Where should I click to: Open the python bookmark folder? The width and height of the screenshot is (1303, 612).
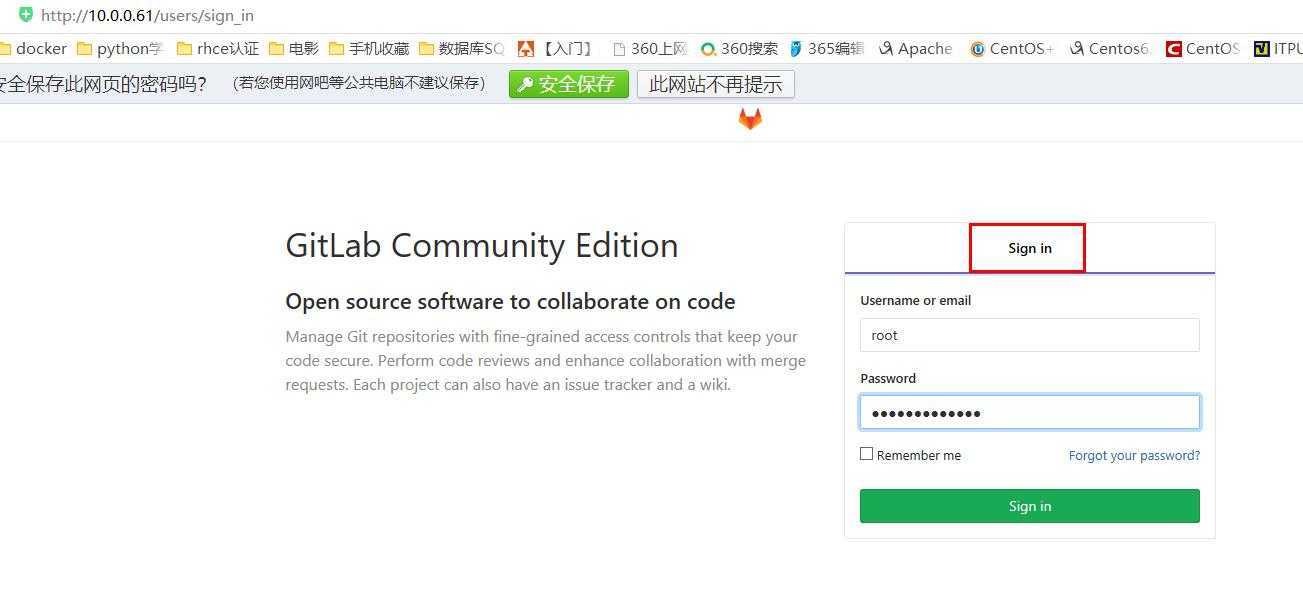pos(119,48)
